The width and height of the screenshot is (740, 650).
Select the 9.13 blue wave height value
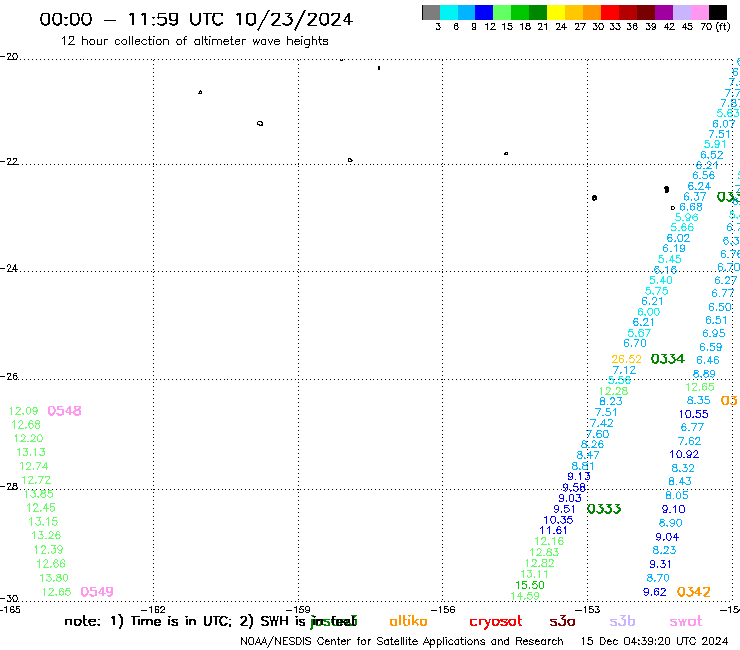point(579,477)
